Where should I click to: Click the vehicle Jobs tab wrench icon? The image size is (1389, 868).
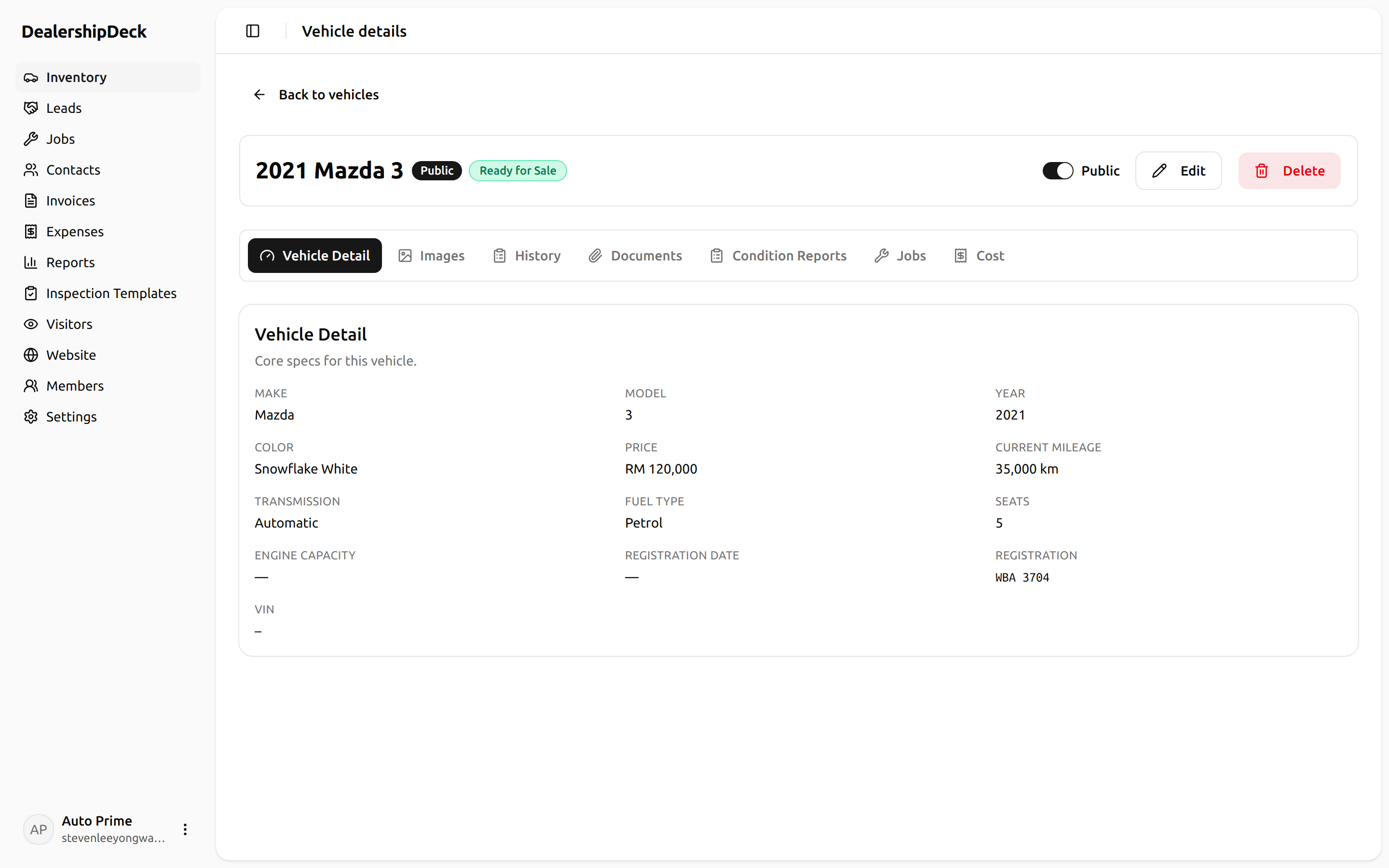882,256
